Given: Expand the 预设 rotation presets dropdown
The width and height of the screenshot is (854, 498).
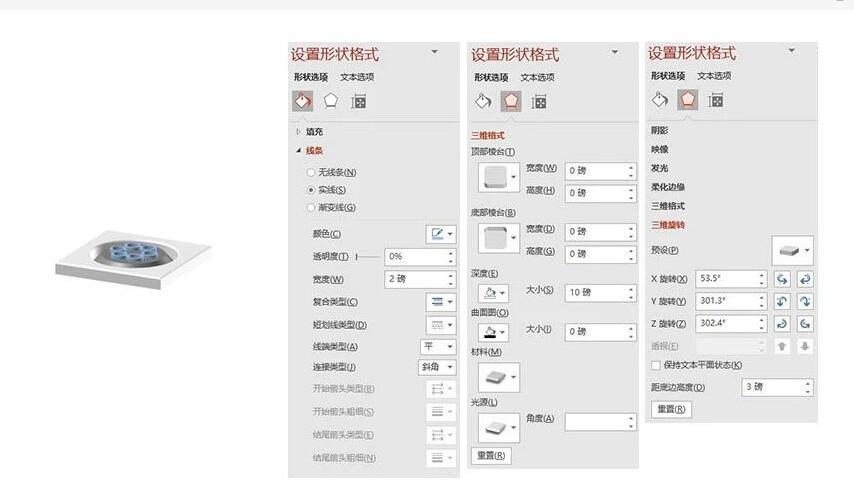Looking at the screenshot, I should click(x=793, y=250).
